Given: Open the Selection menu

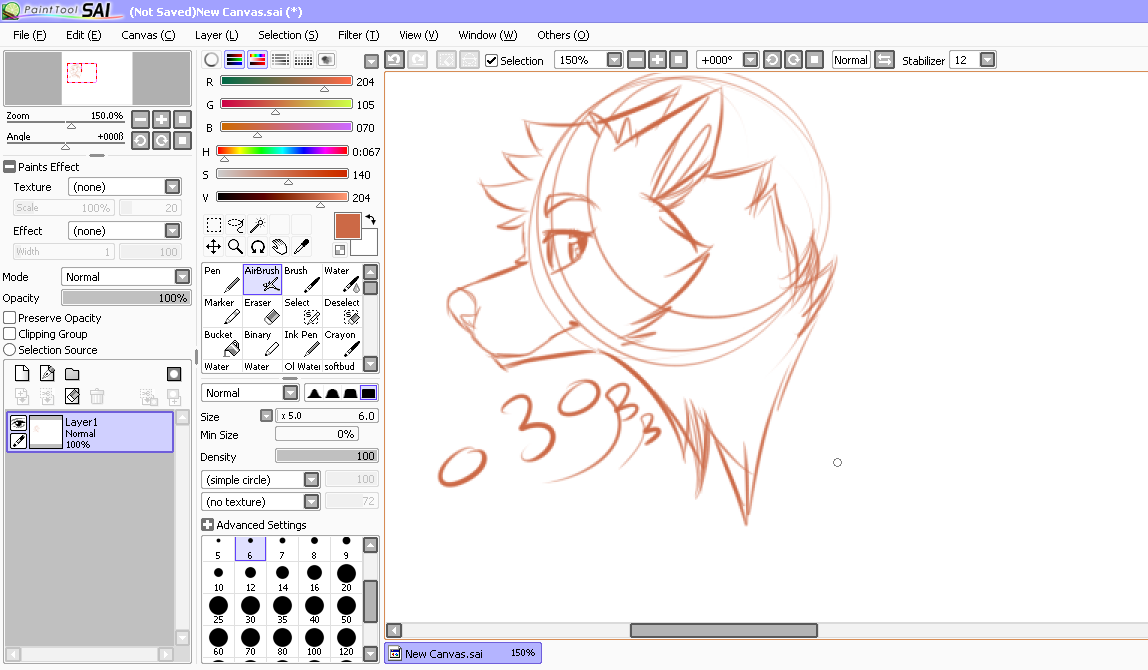Looking at the screenshot, I should [x=288, y=35].
